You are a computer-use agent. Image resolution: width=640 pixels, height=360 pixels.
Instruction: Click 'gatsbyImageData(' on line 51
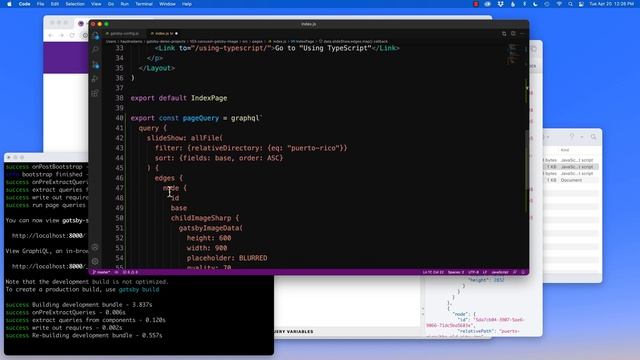point(211,228)
